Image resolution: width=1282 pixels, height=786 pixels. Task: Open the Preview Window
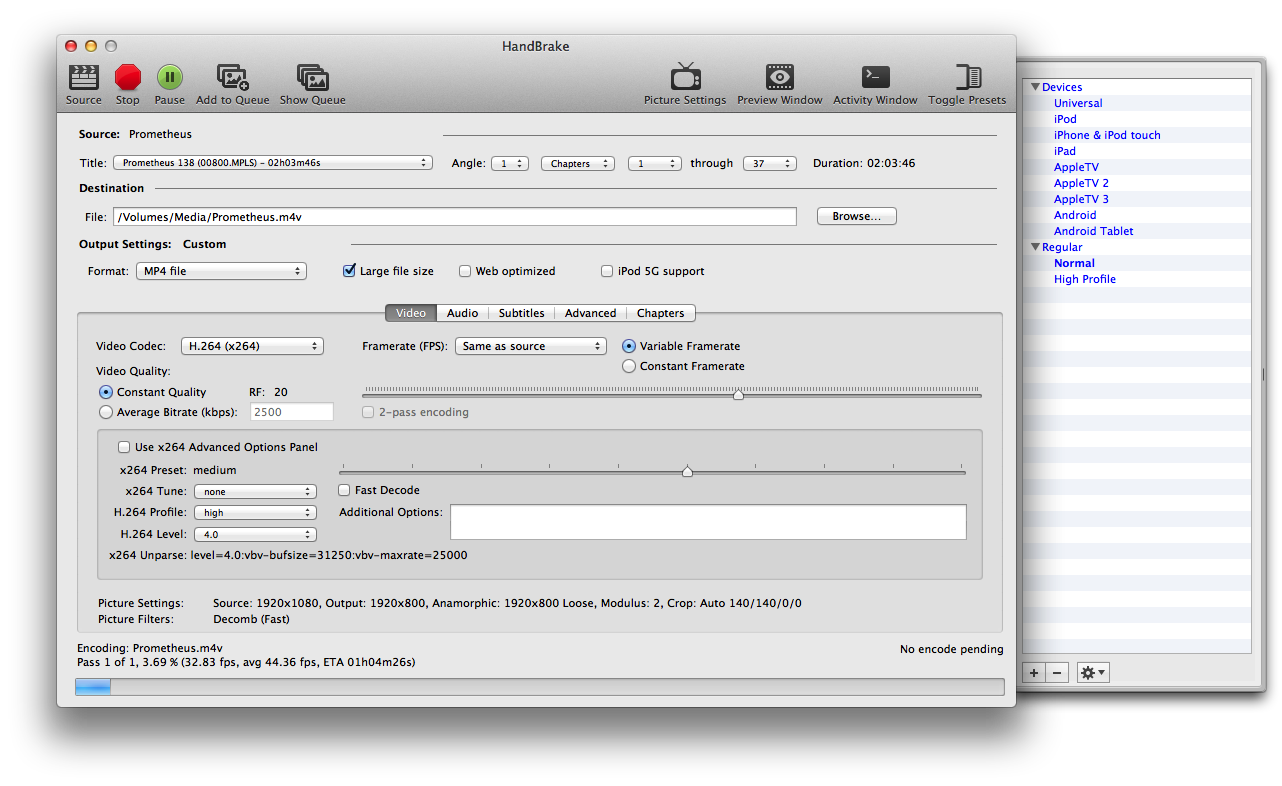click(x=780, y=77)
